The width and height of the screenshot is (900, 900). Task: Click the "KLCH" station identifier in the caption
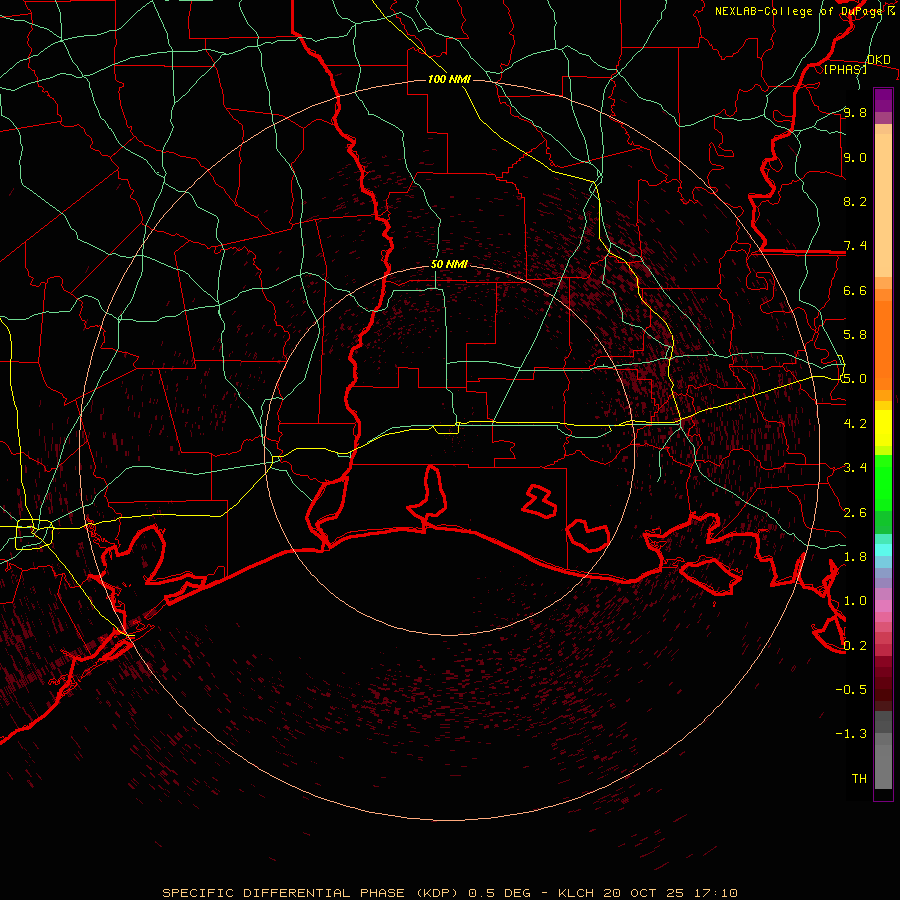577,893
